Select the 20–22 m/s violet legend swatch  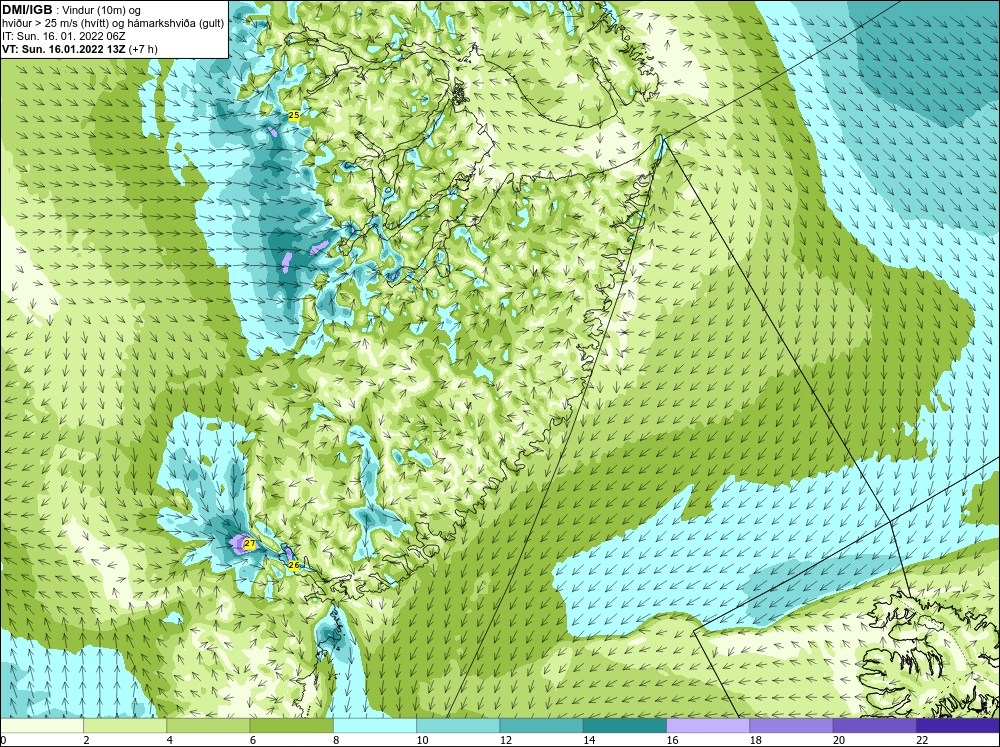point(875,726)
